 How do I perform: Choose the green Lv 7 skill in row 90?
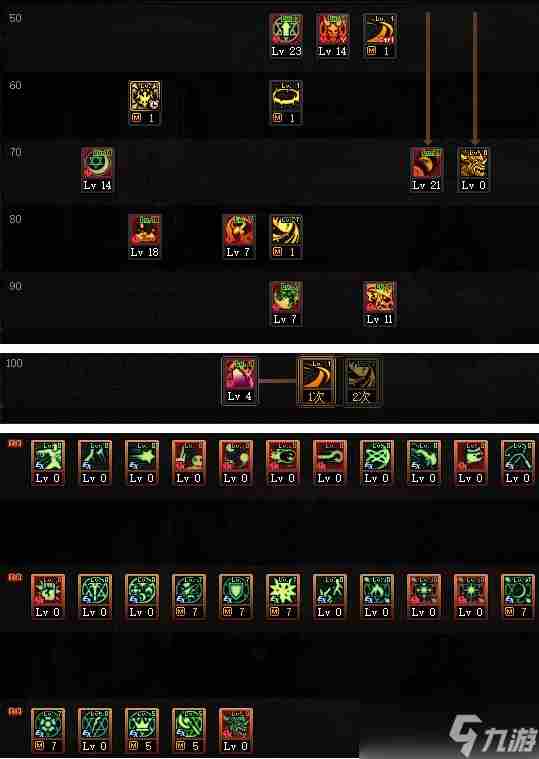pos(286,304)
